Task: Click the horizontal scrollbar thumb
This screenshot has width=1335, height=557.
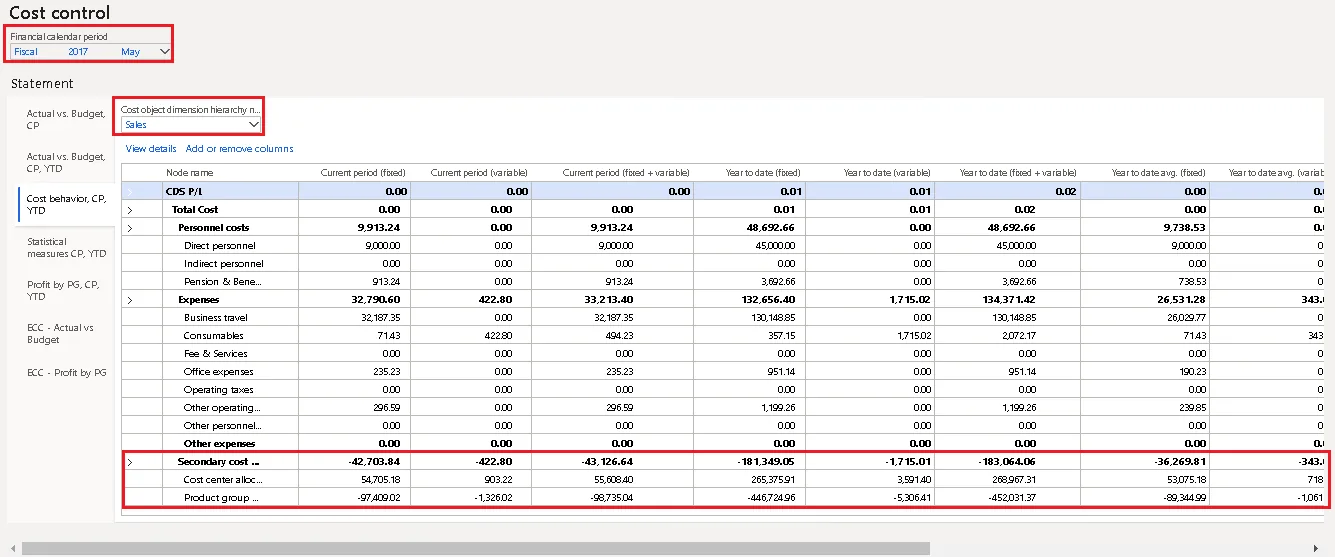Action: (476, 548)
